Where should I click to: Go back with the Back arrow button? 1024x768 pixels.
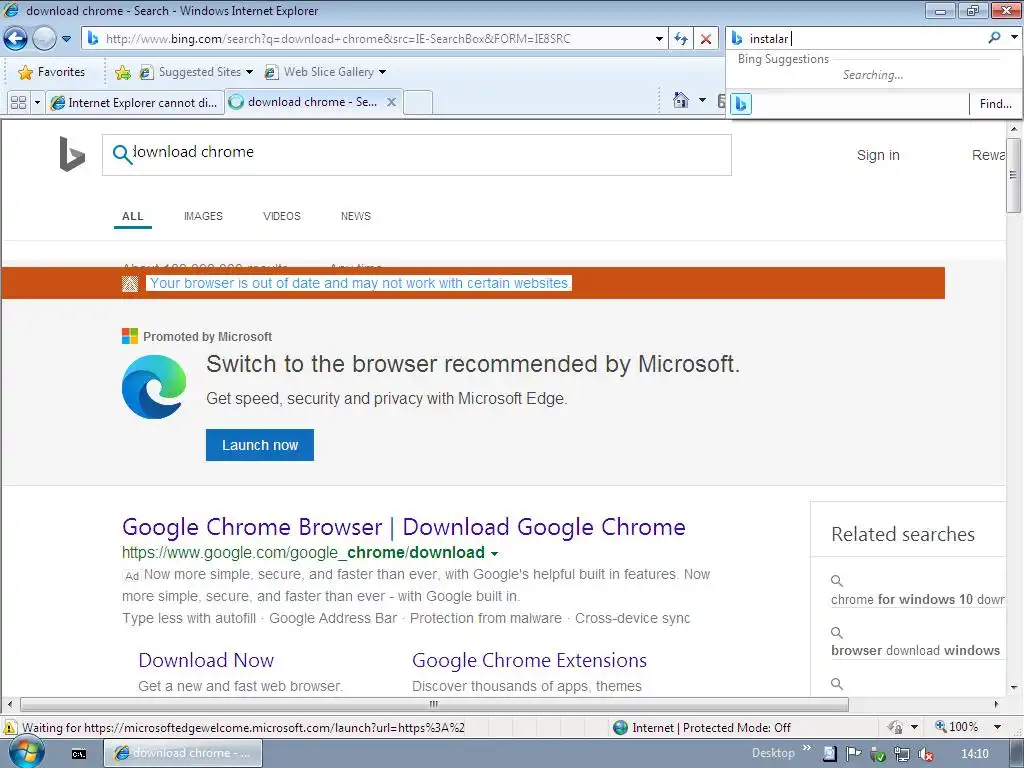pos(15,39)
